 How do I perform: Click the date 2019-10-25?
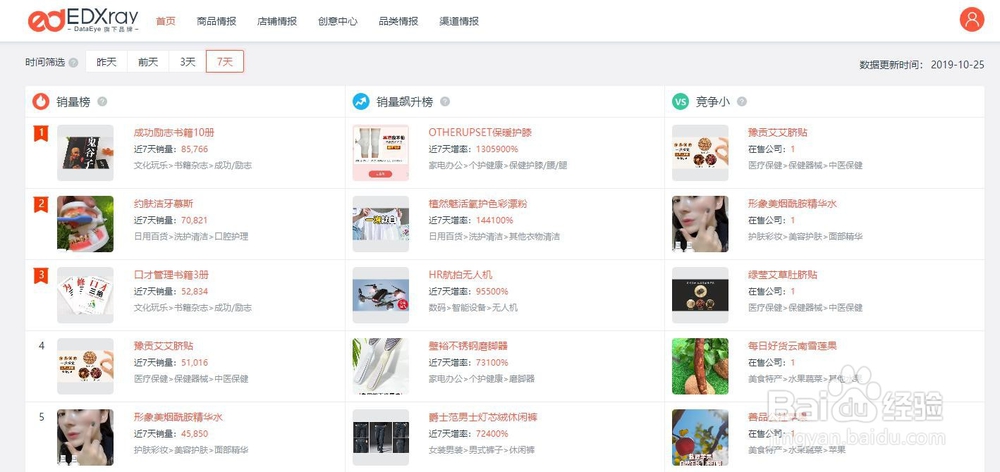pos(957,64)
